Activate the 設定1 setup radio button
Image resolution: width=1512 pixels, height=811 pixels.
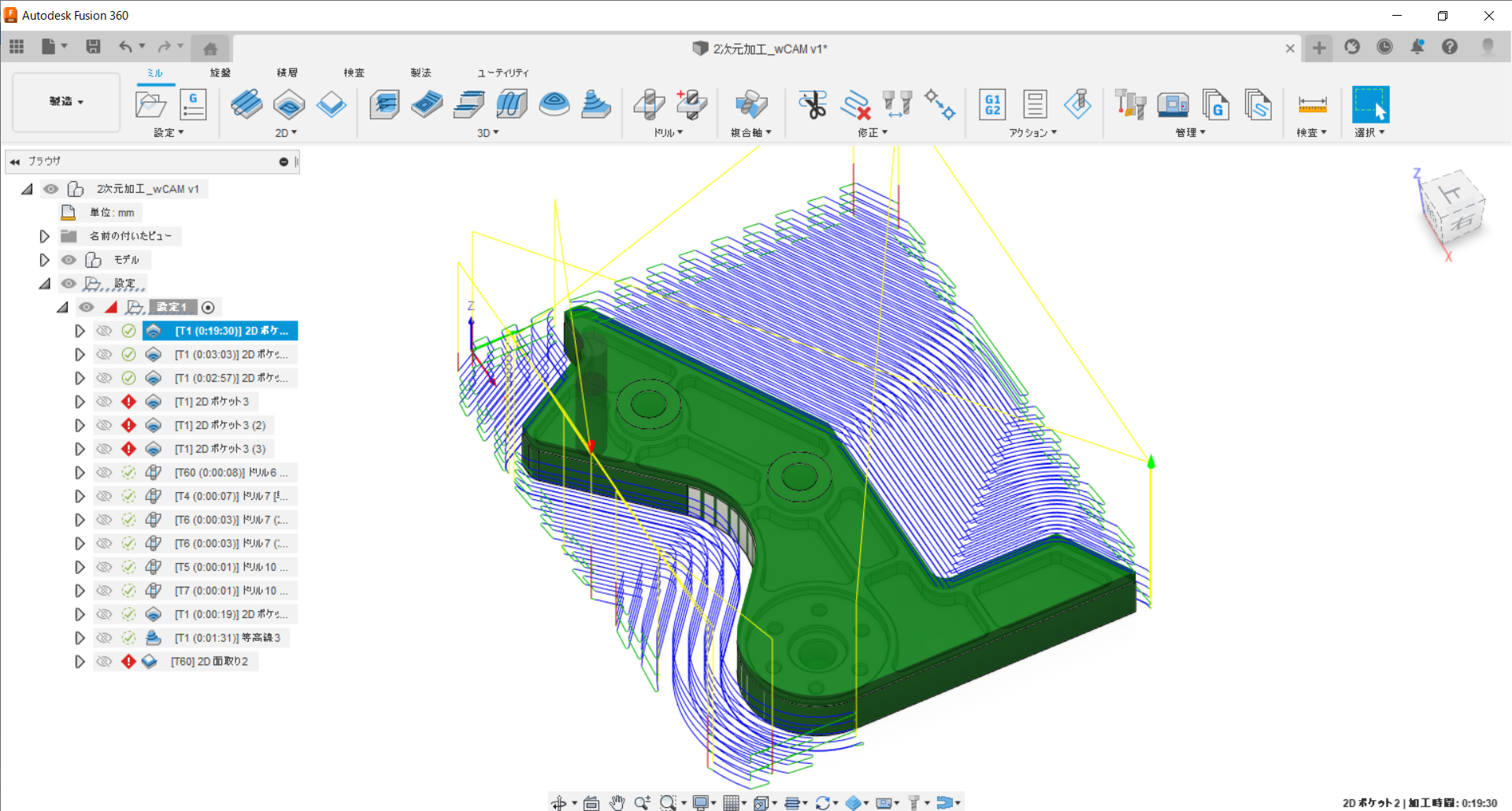coord(208,307)
